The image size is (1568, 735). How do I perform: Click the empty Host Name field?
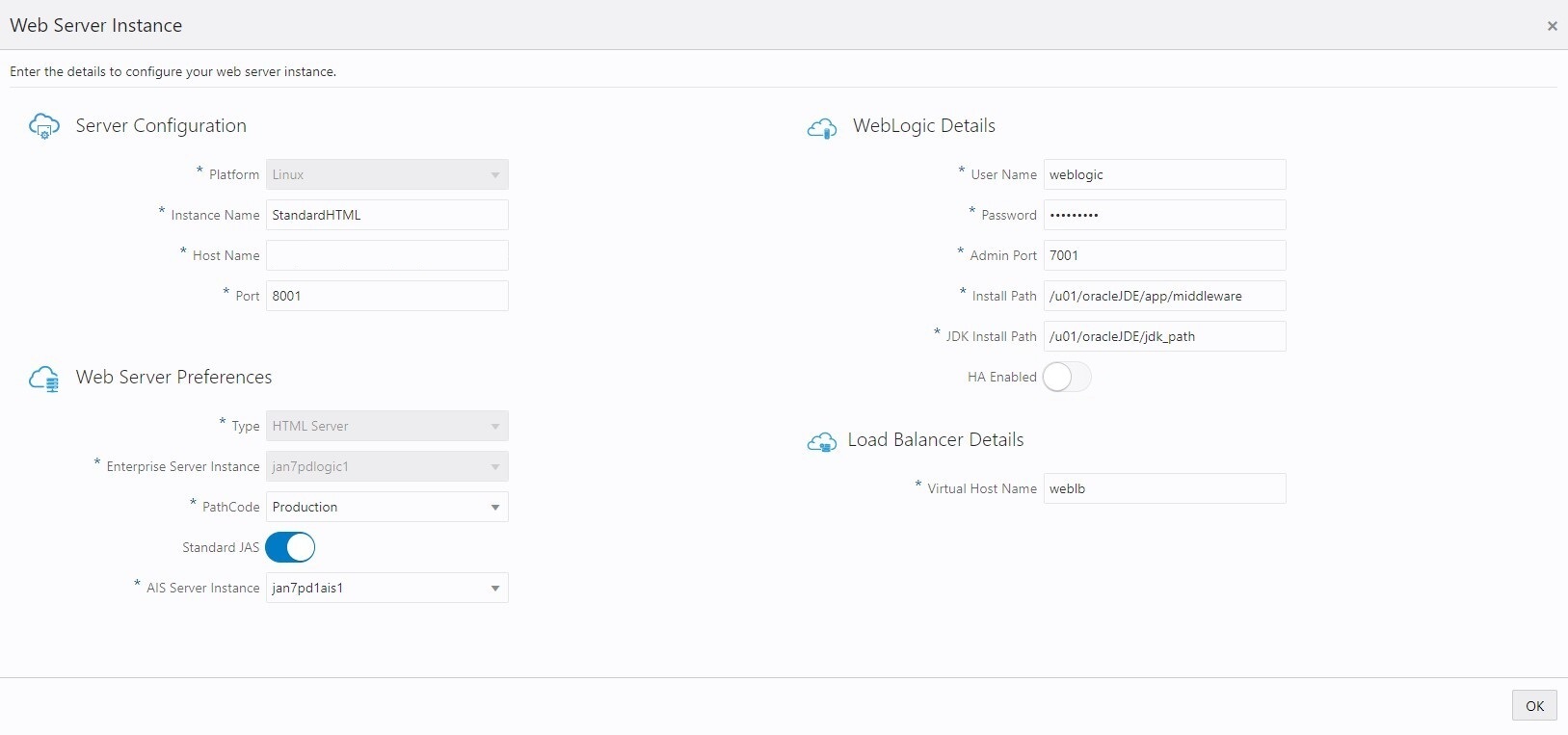pos(387,255)
